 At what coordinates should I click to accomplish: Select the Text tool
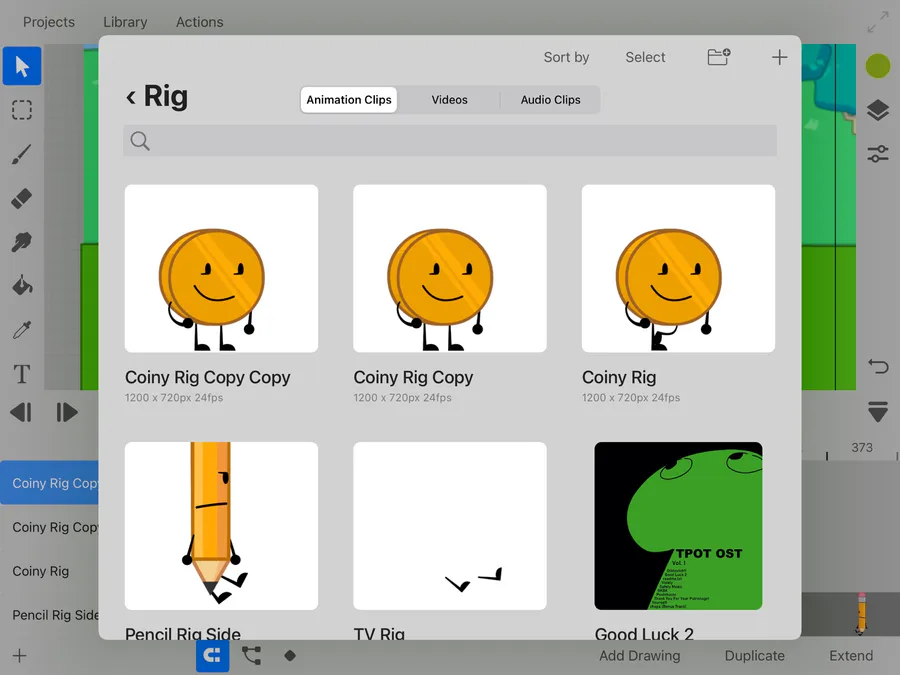pos(22,374)
